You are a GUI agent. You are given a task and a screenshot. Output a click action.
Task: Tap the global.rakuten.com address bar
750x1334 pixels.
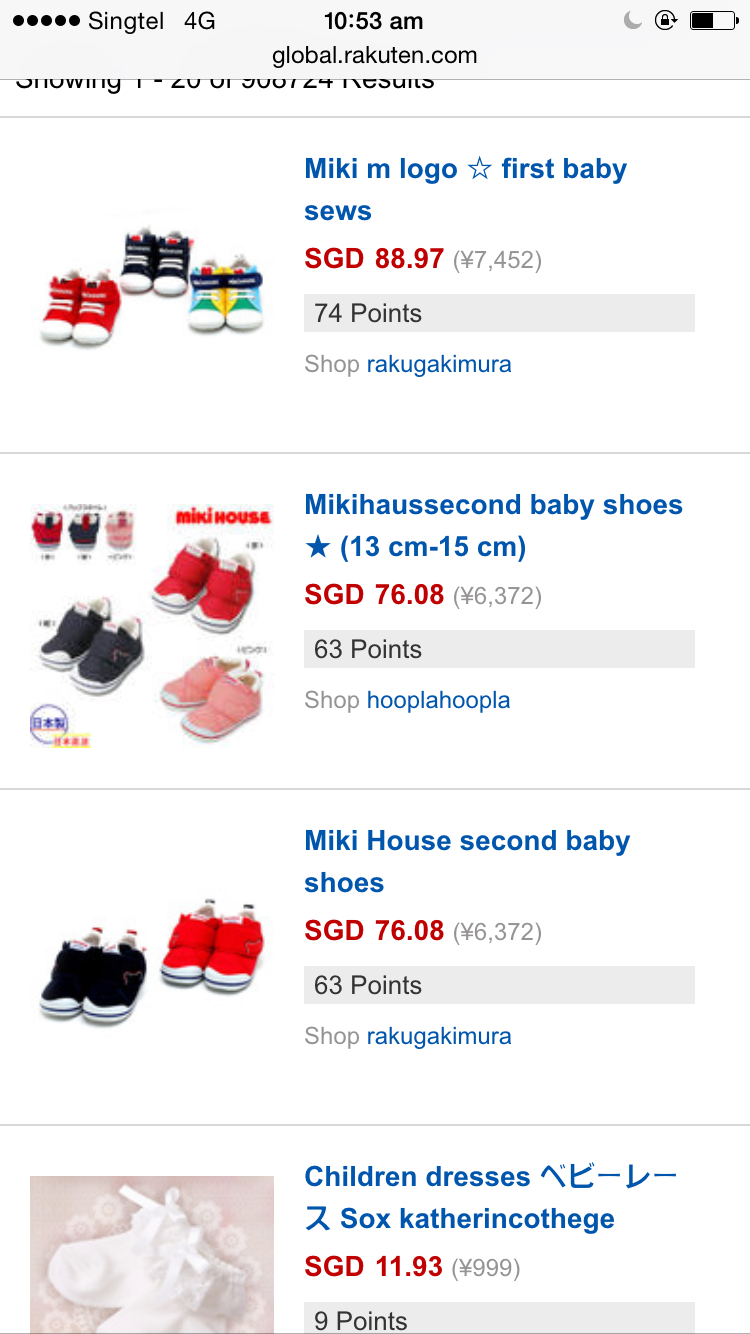[374, 56]
